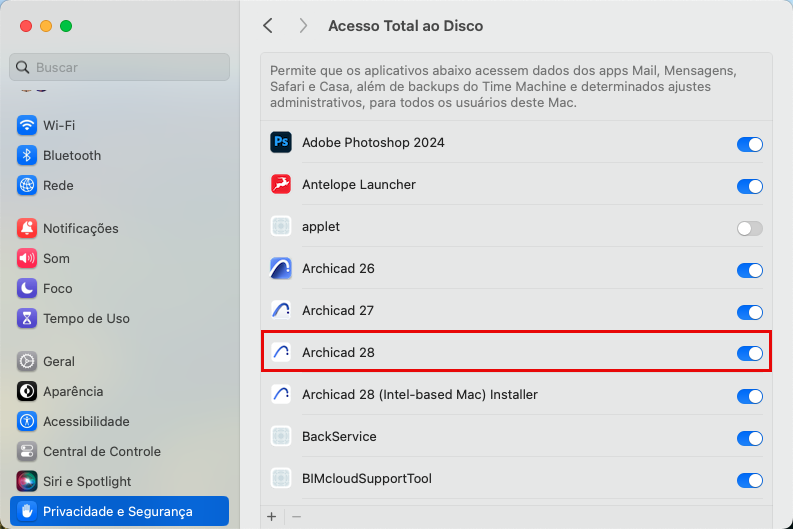Select the Som sidebar label
The width and height of the screenshot is (793, 529).
(56, 258)
